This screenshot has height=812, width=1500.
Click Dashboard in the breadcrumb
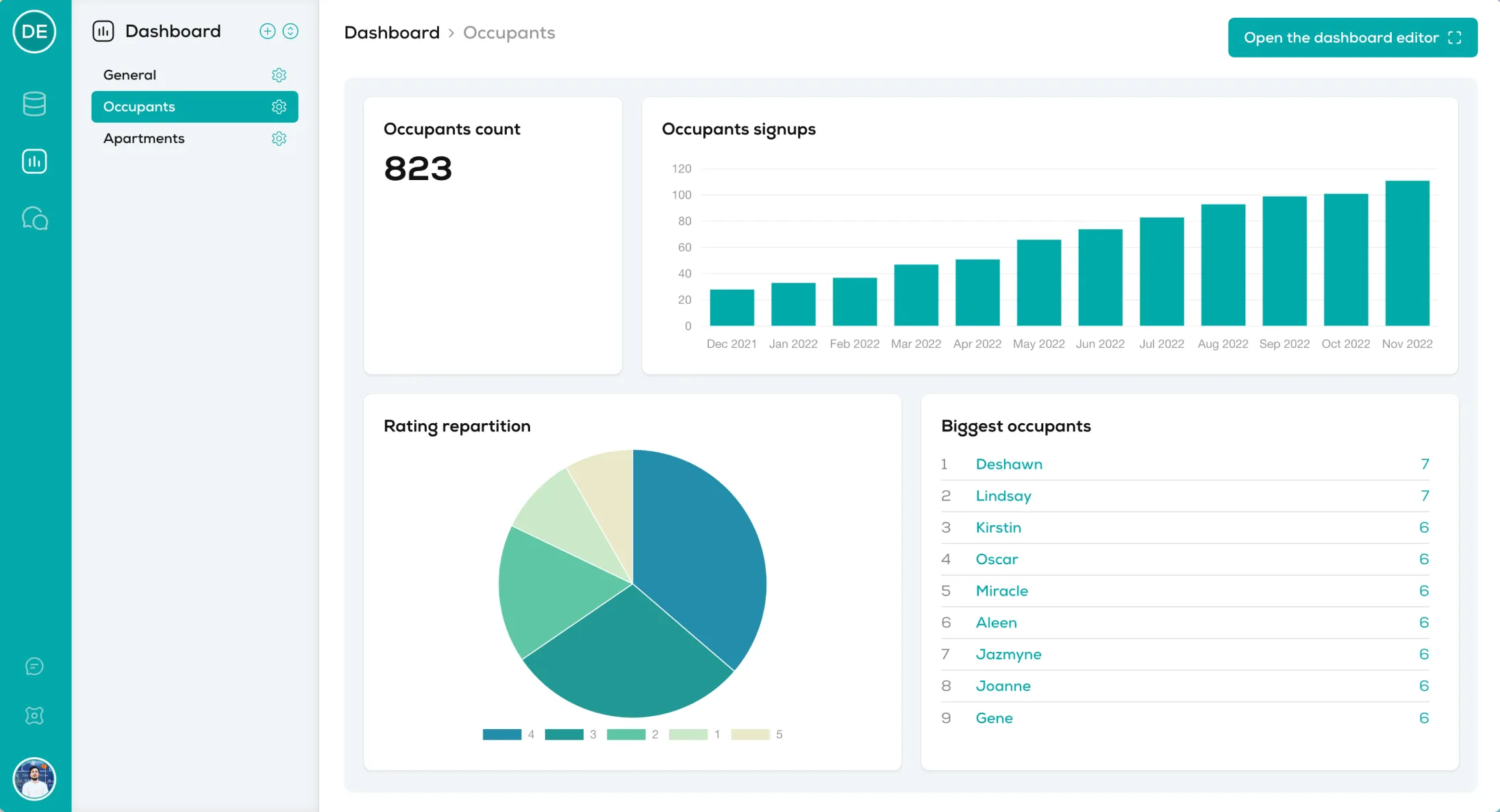click(x=392, y=33)
